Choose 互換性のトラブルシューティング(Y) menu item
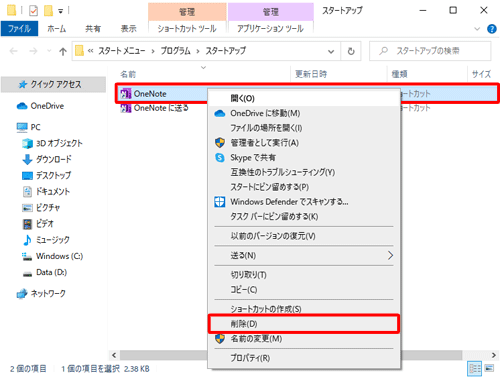 click(x=304, y=172)
